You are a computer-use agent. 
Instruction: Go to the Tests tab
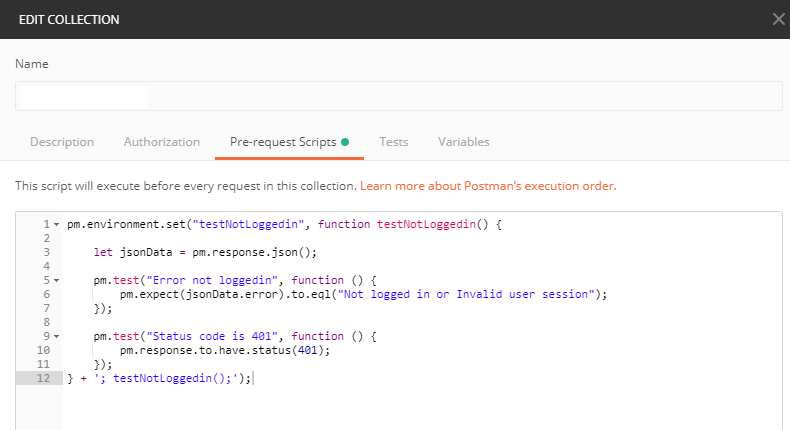tap(393, 142)
